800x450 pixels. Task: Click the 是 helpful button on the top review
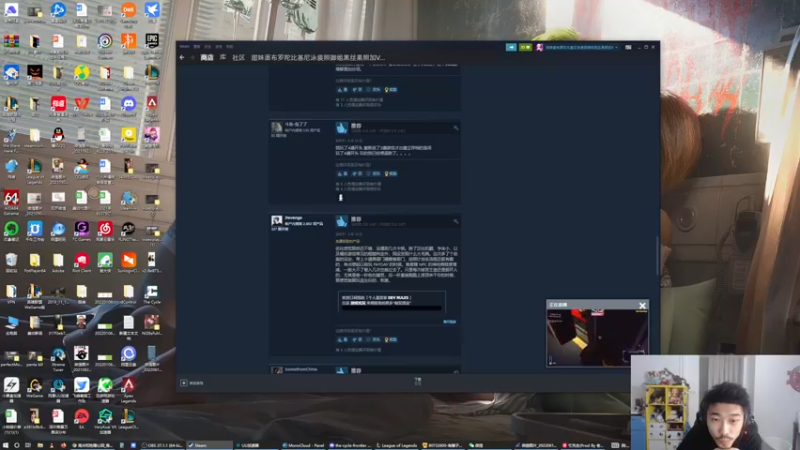tap(342, 89)
